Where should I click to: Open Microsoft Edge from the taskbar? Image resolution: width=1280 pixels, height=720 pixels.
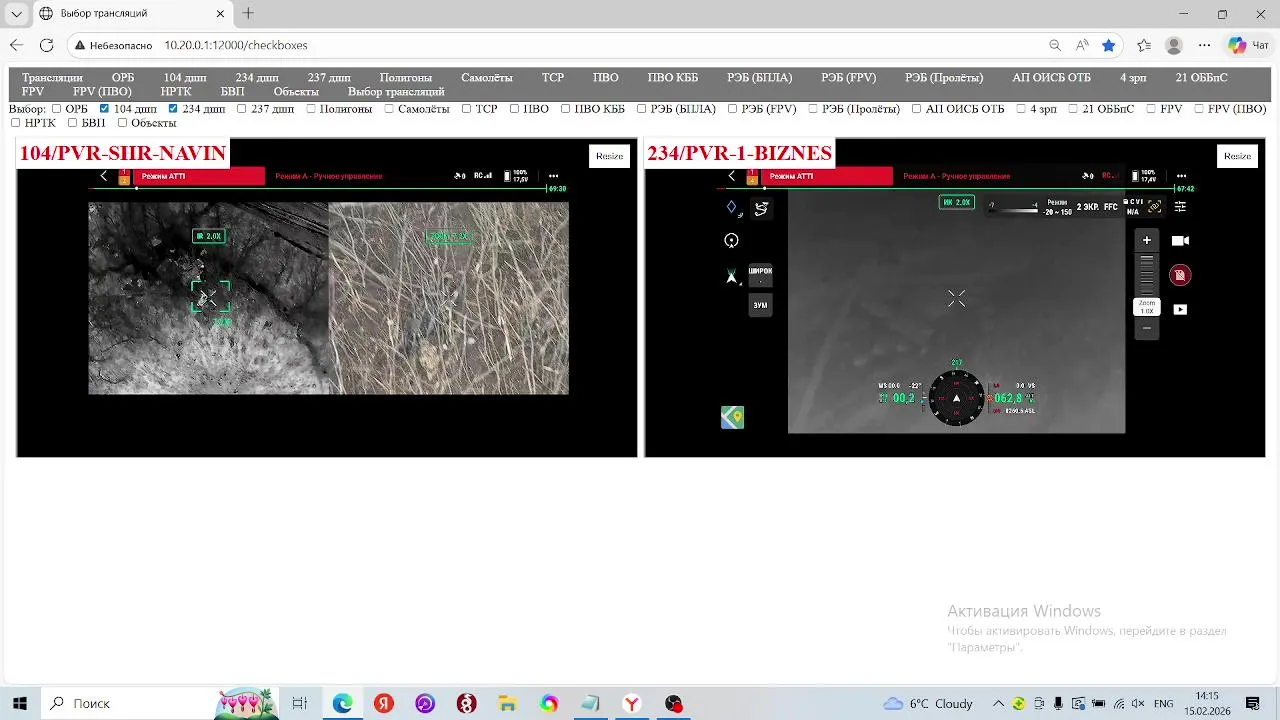pos(342,703)
